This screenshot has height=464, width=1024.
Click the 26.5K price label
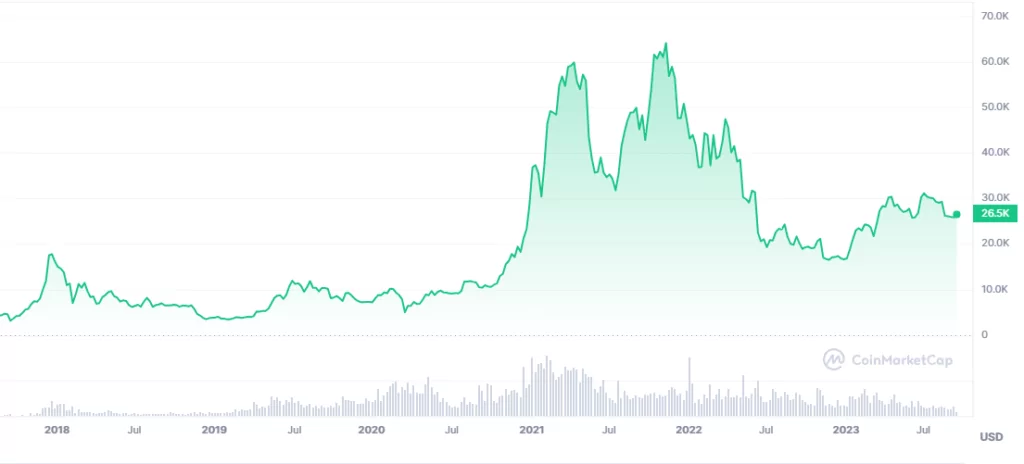(x=995, y=214)
